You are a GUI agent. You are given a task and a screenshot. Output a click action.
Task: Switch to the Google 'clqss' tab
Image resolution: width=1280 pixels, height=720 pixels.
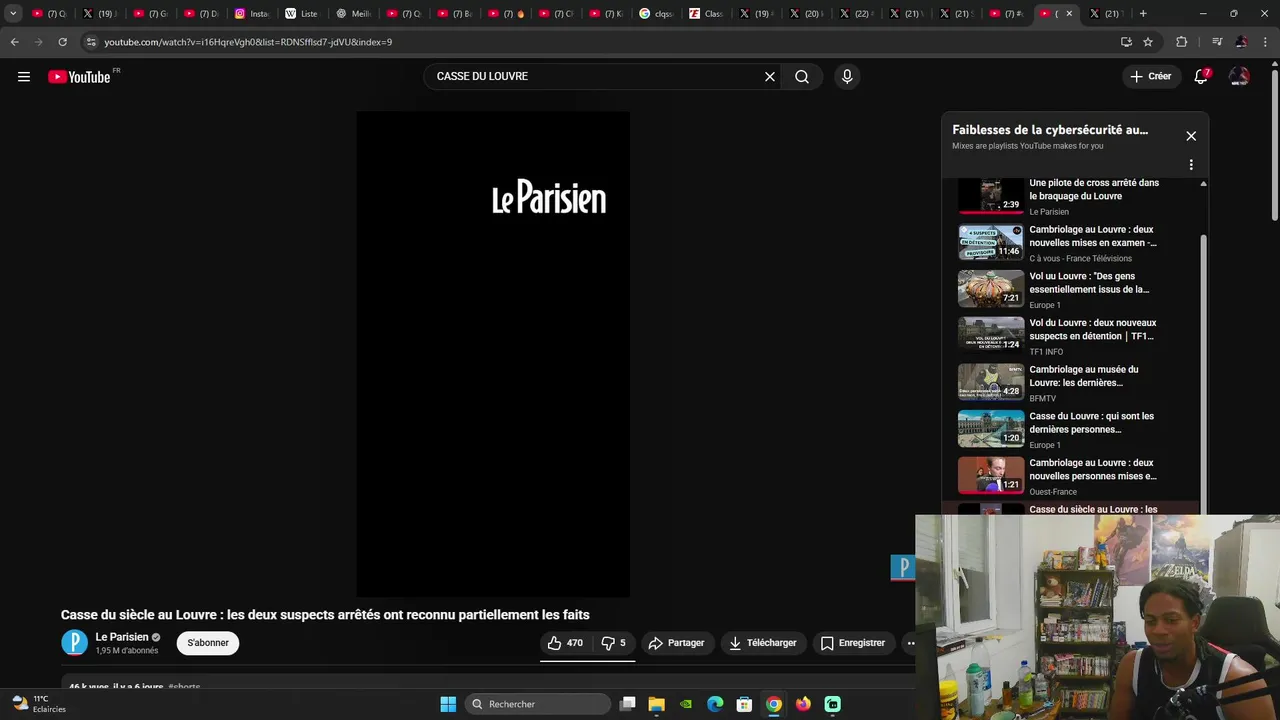click(657, 14)
